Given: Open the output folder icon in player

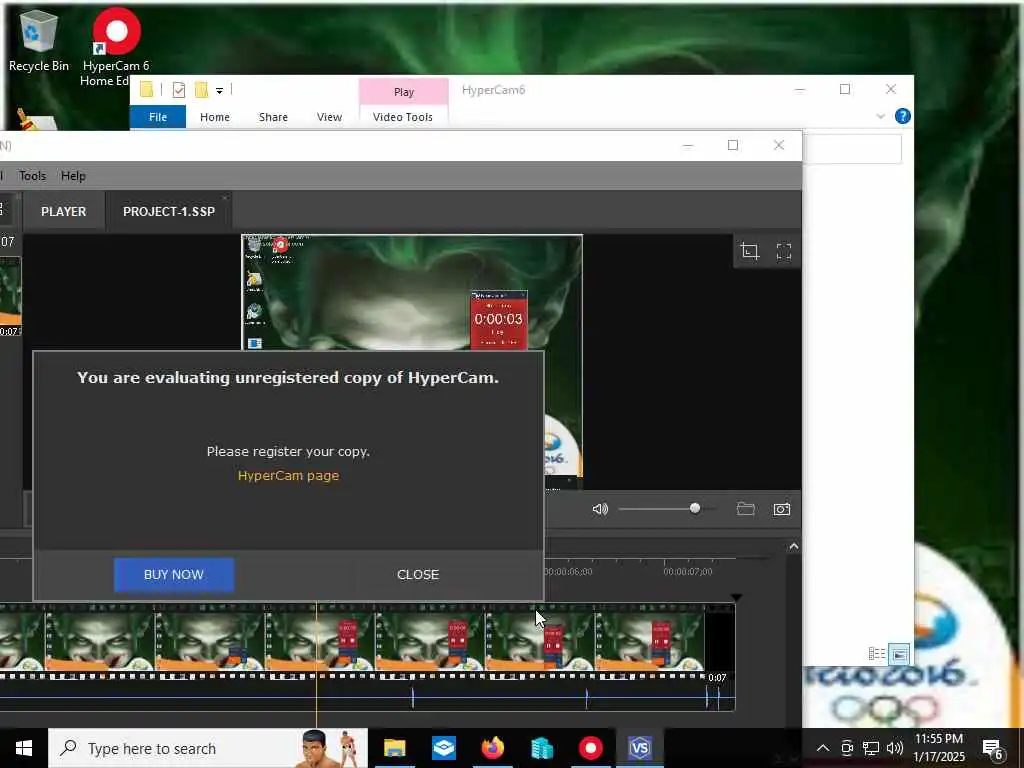Looking at the screenshot, I should pyautogui.click(x=746, y=509).
